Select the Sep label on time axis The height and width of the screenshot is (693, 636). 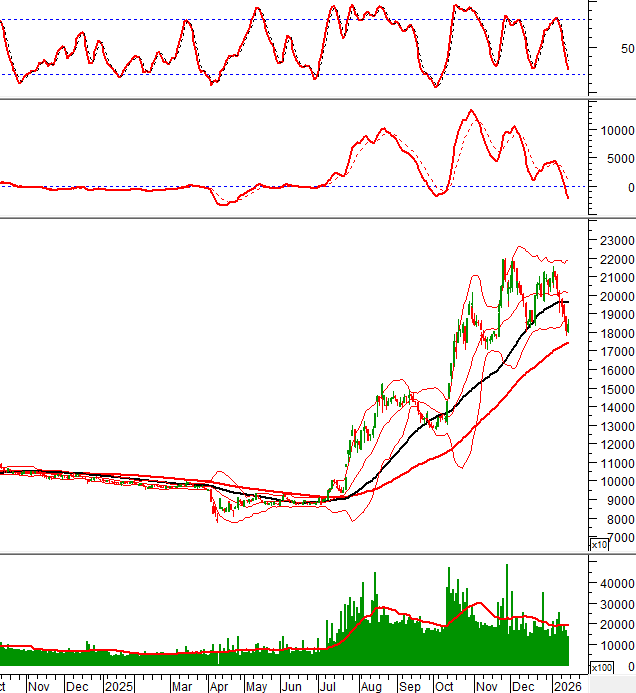pos(409,686)
